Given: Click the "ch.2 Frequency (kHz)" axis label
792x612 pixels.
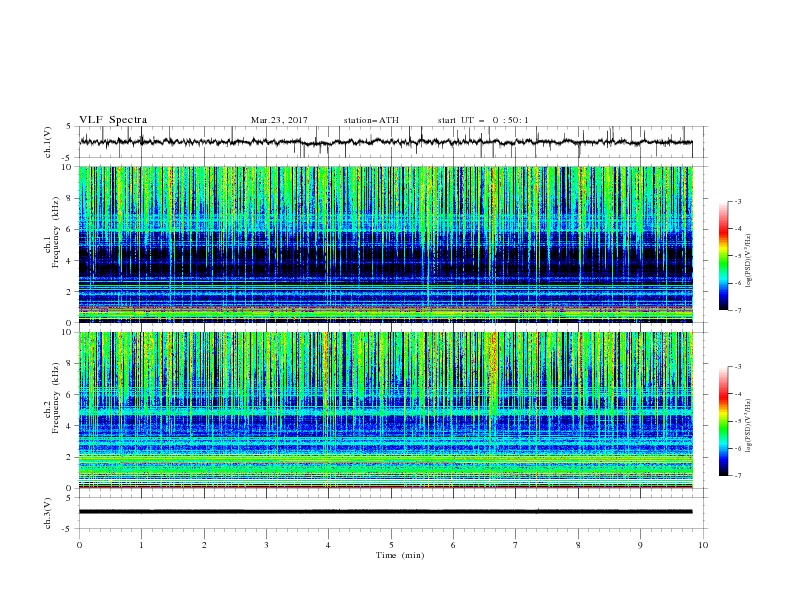Looking at the screenshot, I should coord(52,398).
